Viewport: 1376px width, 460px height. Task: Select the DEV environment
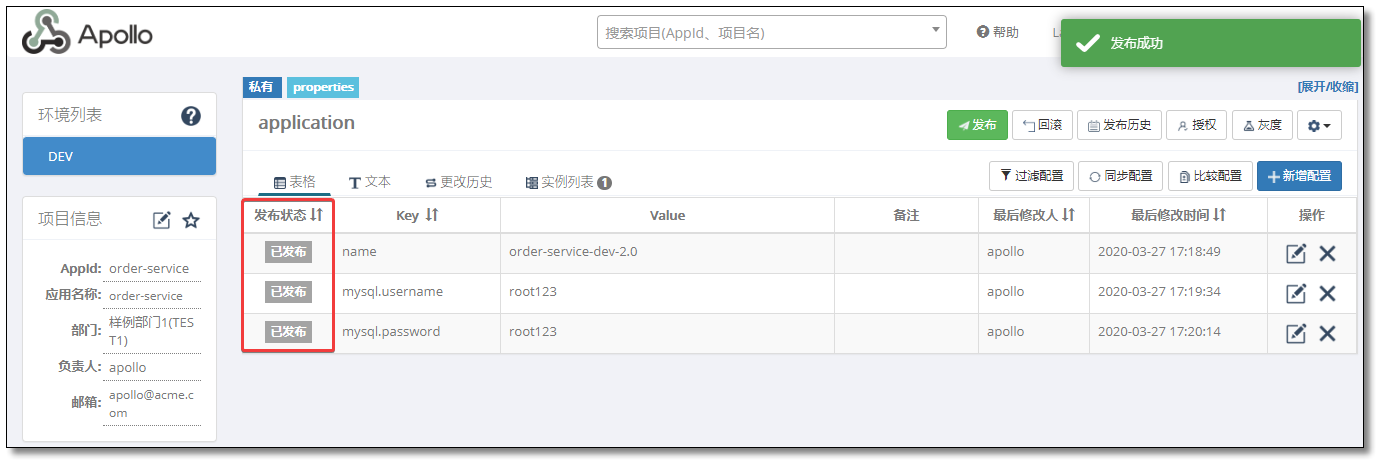(119, 157)
